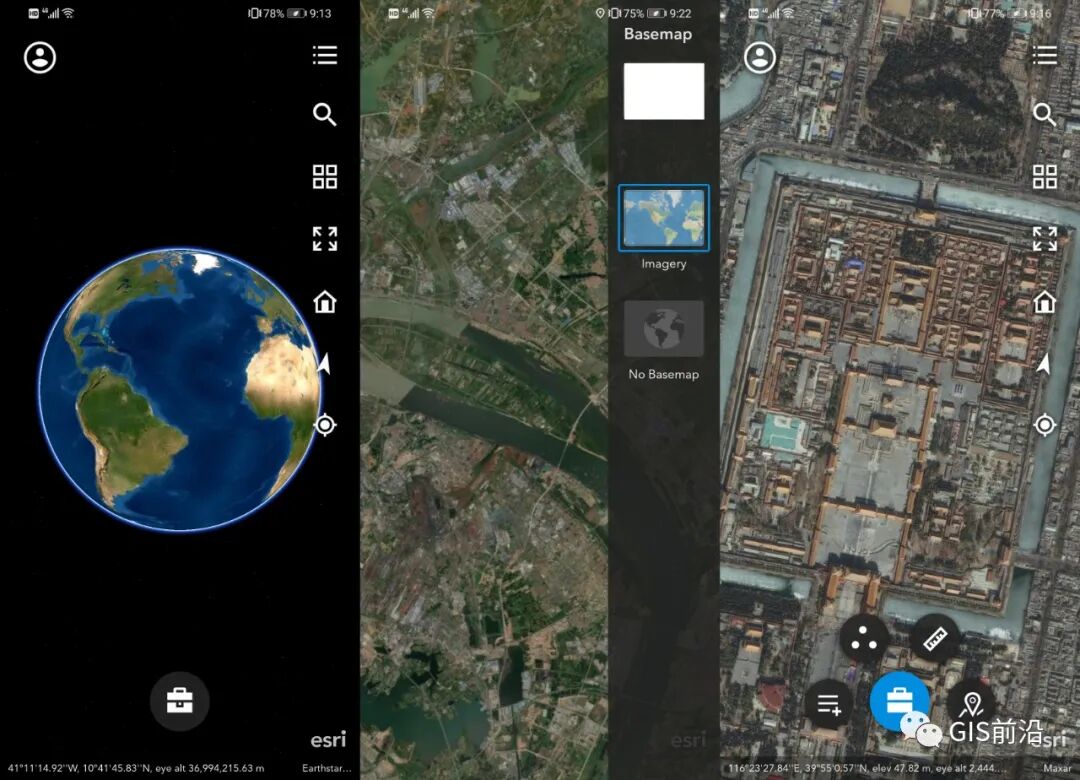Tap the locate me target icon in right screen
Screen dimensions: 1080x780
click(x=1044, y=424)
